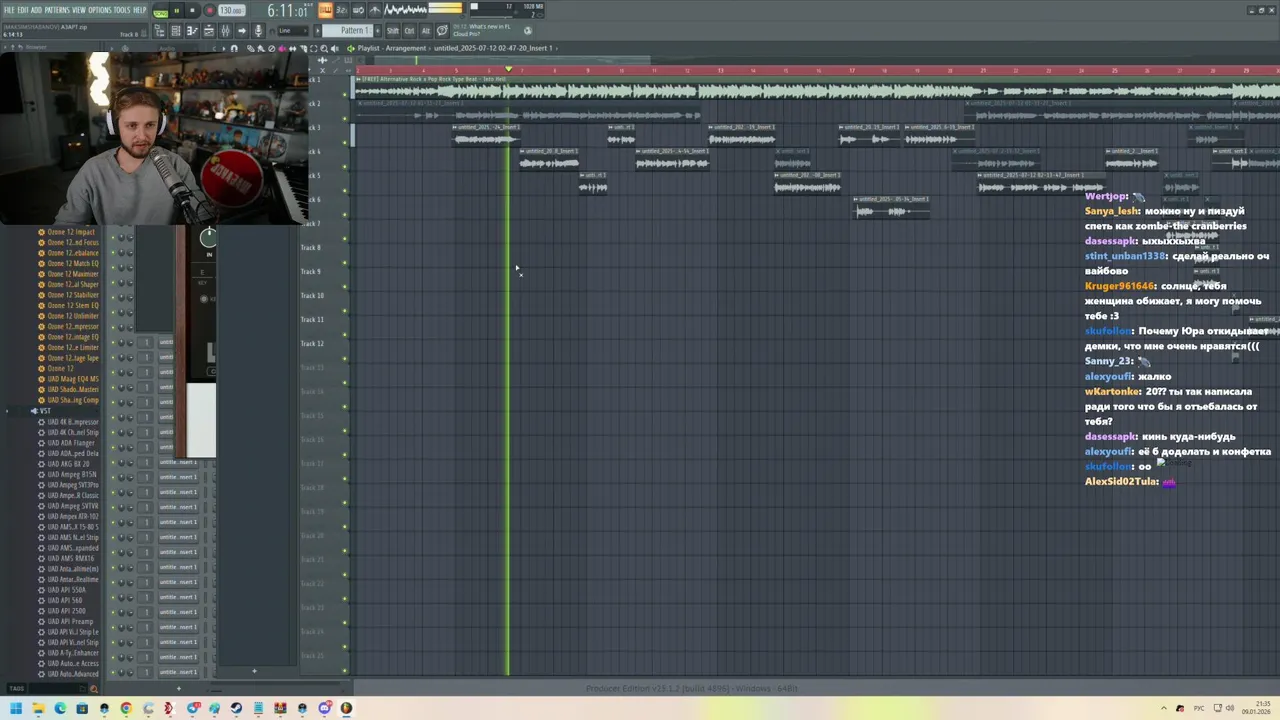
Task: Open the Browser view icon
Action: [160, 31]
